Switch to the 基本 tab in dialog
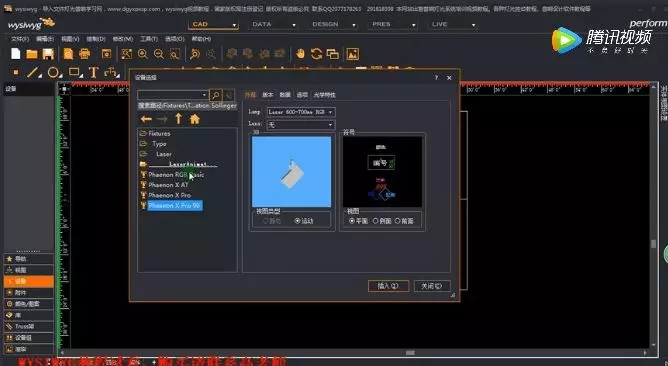The height and width of the screenshot is (366, 668). click(268, 95)
